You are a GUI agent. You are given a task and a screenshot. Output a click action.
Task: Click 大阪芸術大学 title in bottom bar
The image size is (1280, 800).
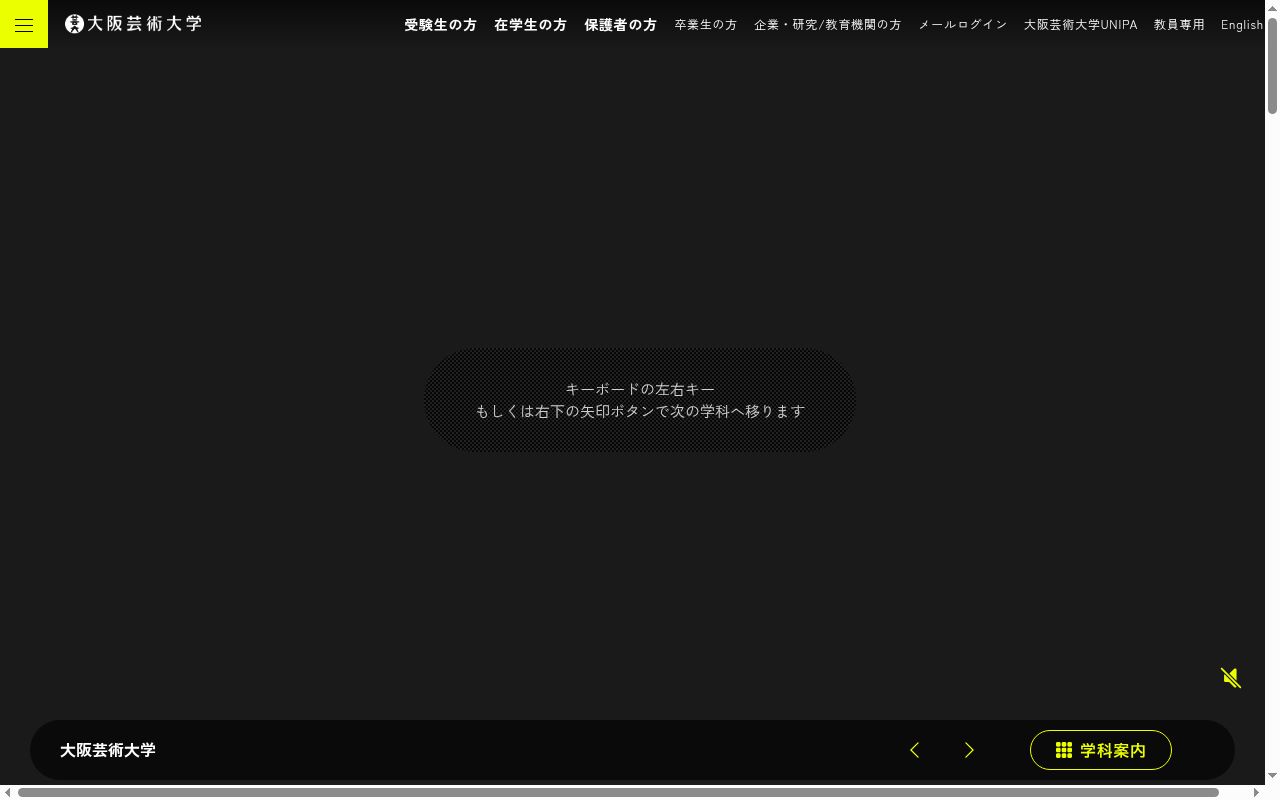coord(108,750)
